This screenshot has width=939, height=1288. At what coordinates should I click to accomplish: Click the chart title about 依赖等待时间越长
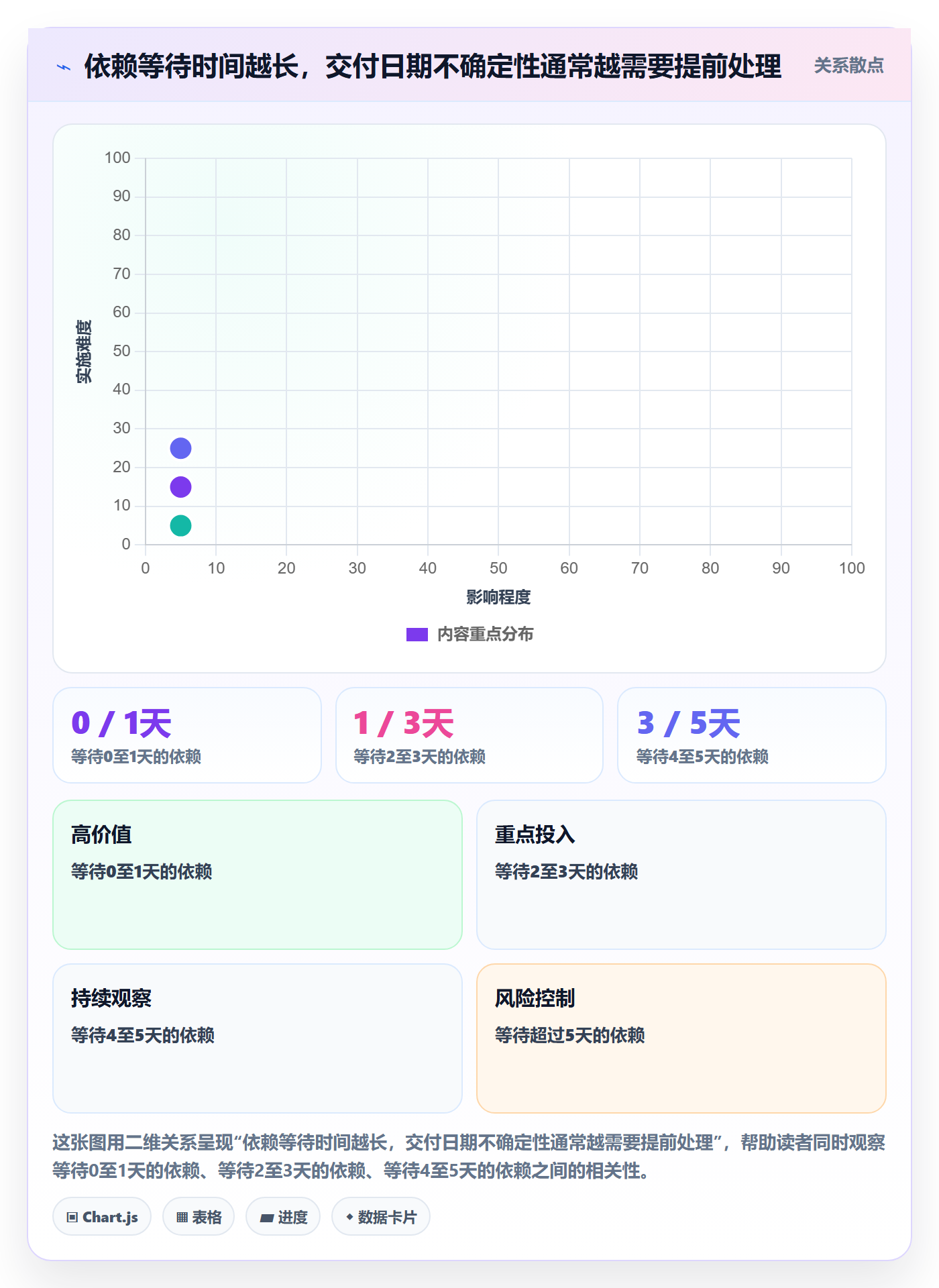point(433,66)
